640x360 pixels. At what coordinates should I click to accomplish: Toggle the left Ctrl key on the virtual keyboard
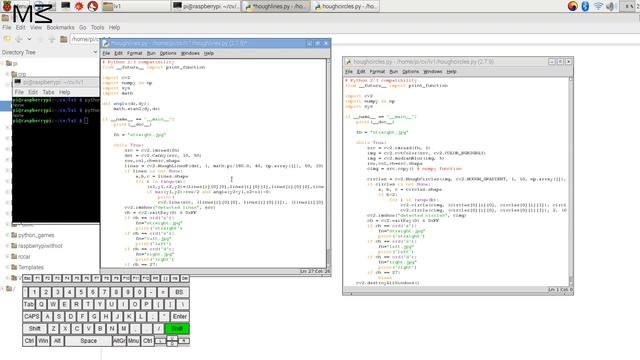(29, 341)
